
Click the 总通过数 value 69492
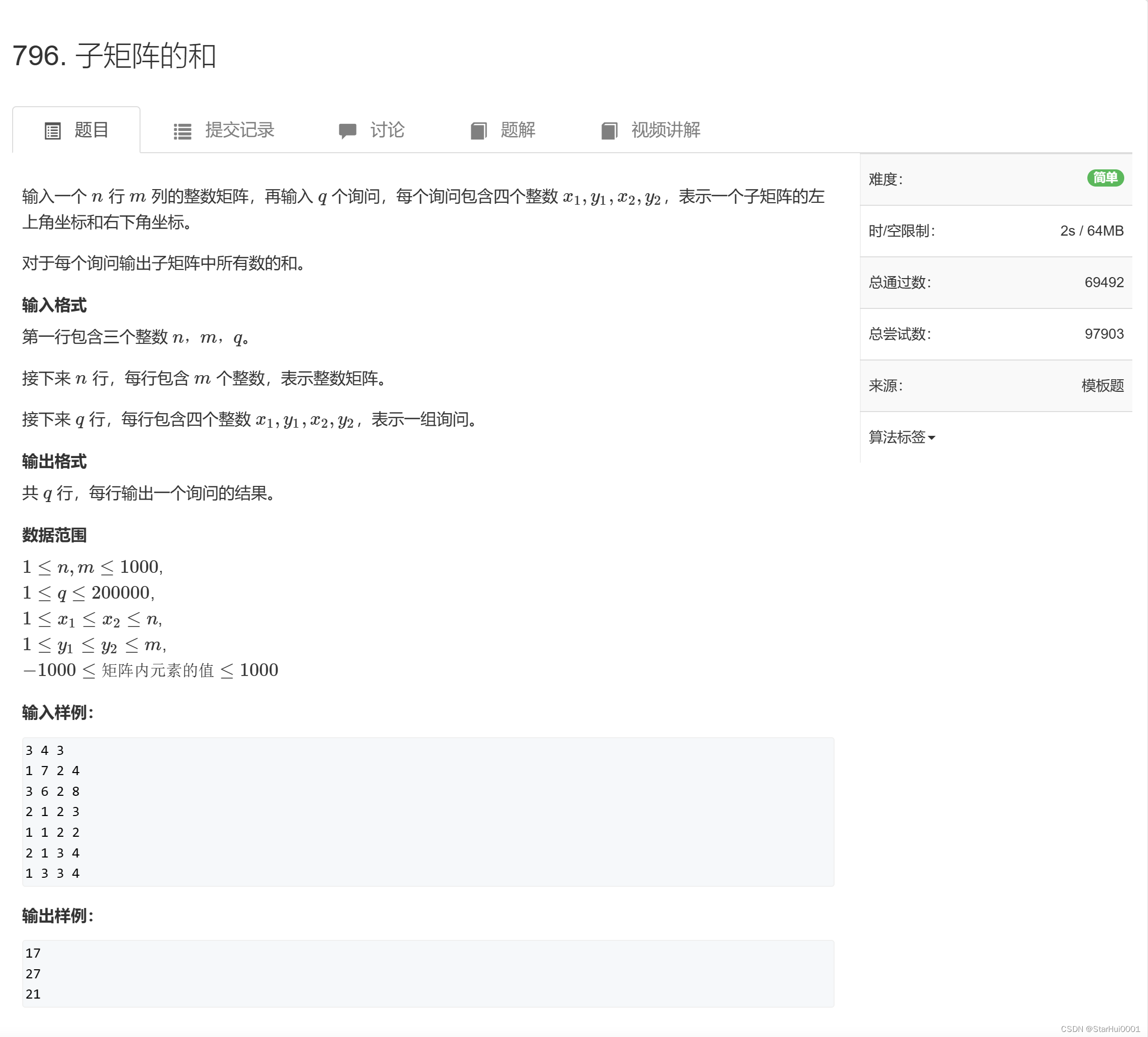tap(1104, 283)
